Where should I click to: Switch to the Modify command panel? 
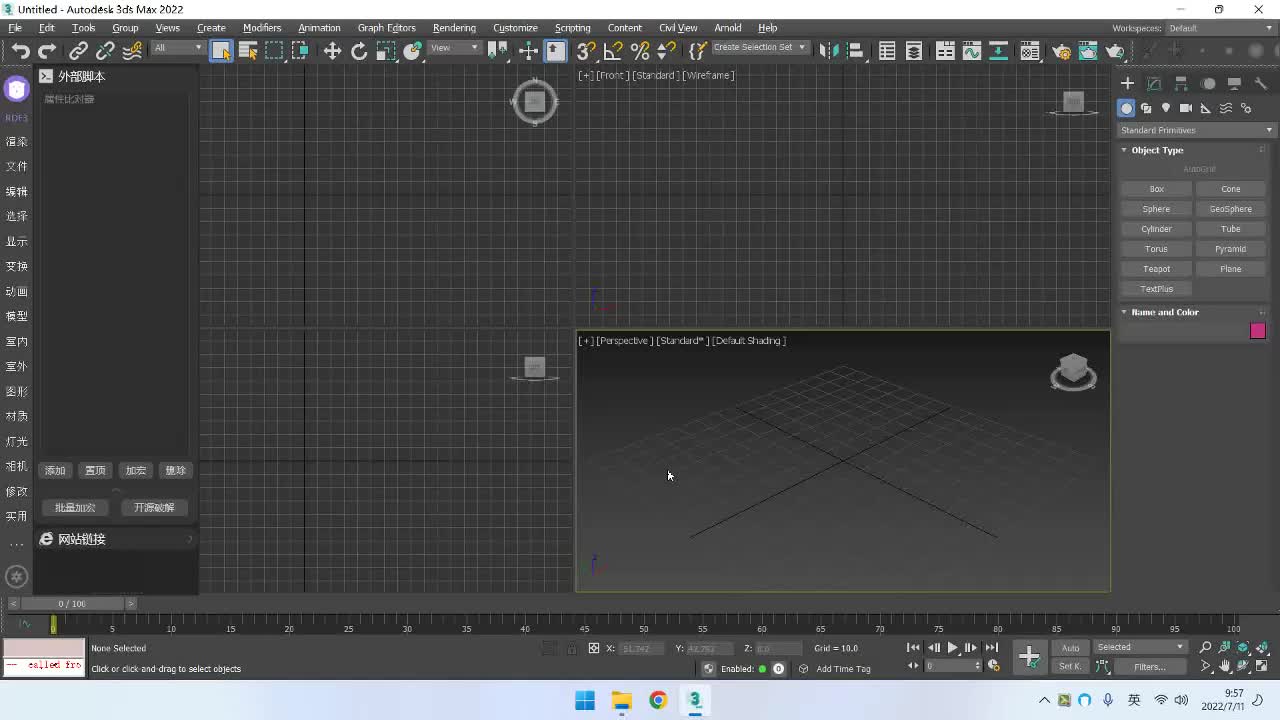point(1154,84)
